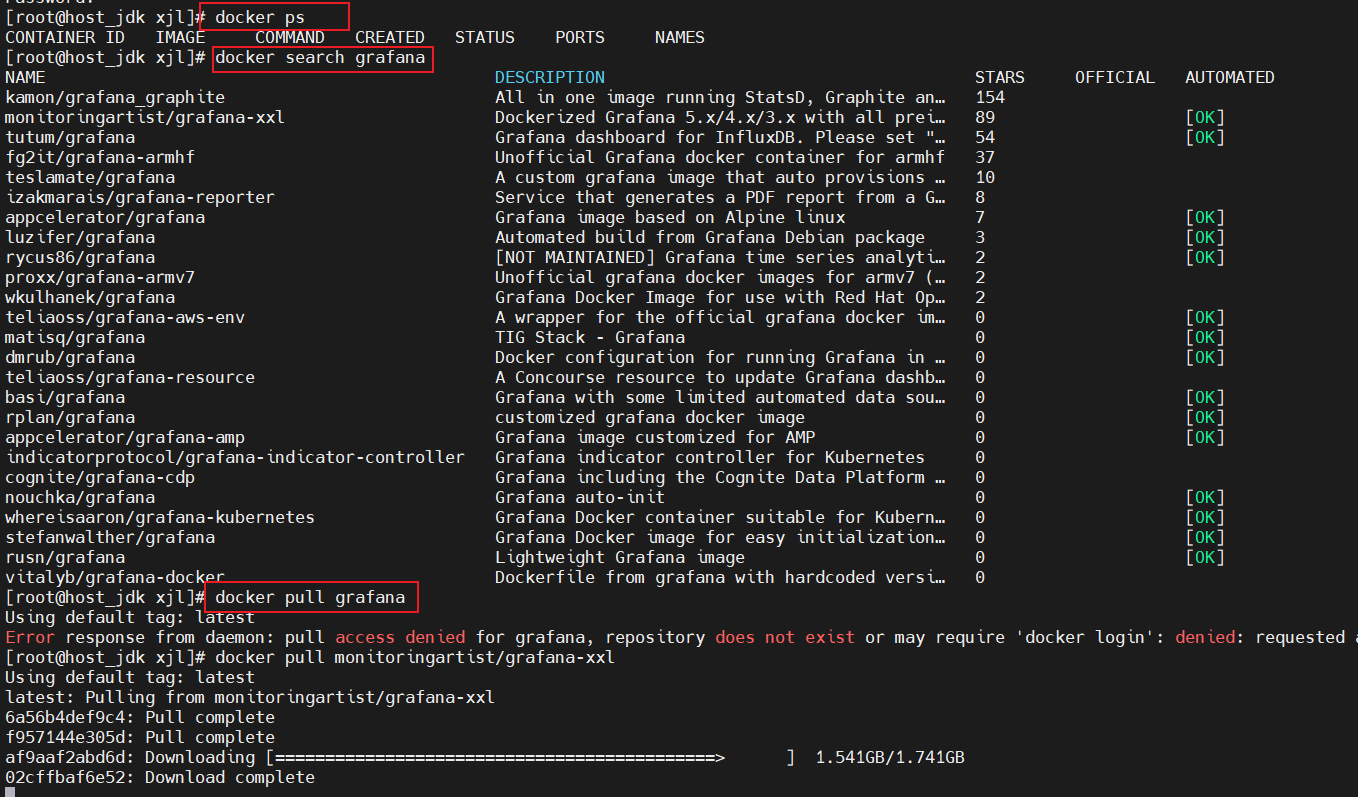Select proxx/grafana-armv7 image name
The height and width of the screenshot is (797, 1358).
click(x=100, y=277)
